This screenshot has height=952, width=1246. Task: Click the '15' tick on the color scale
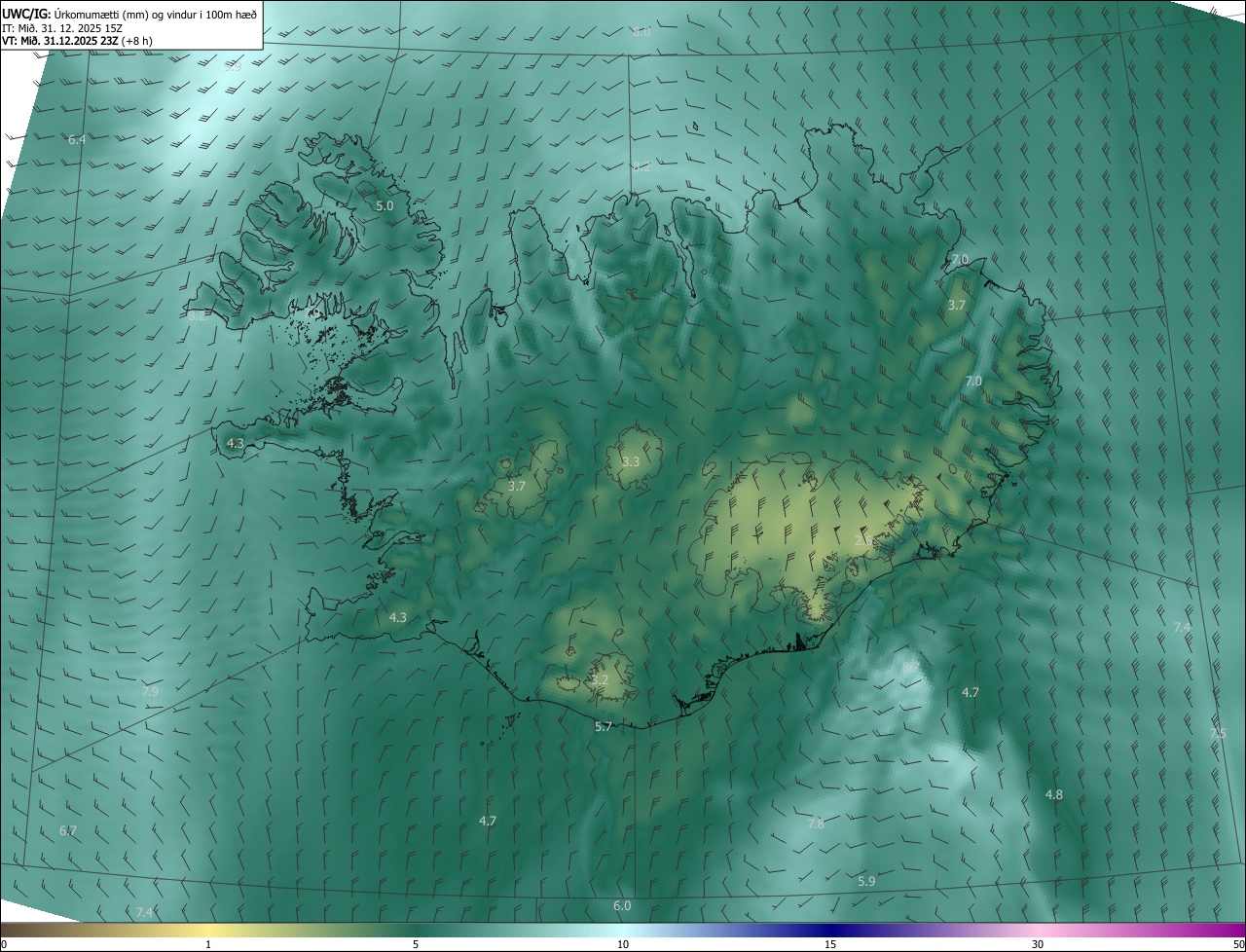[x=830, y=944]
